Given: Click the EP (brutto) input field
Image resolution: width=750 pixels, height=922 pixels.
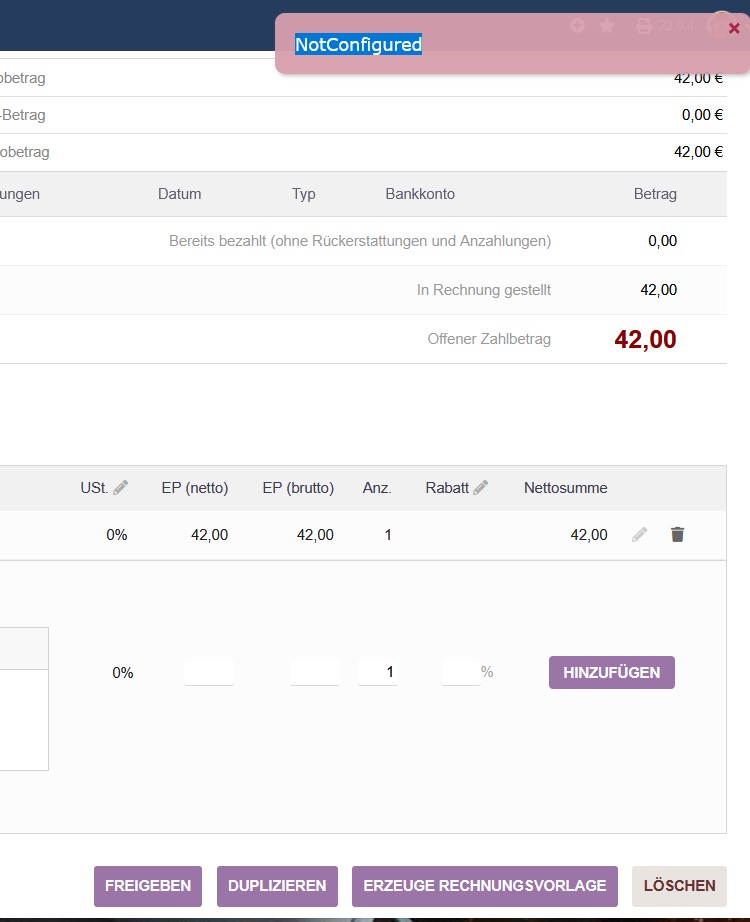Looking at the screenshot, I should pos(314,673).
